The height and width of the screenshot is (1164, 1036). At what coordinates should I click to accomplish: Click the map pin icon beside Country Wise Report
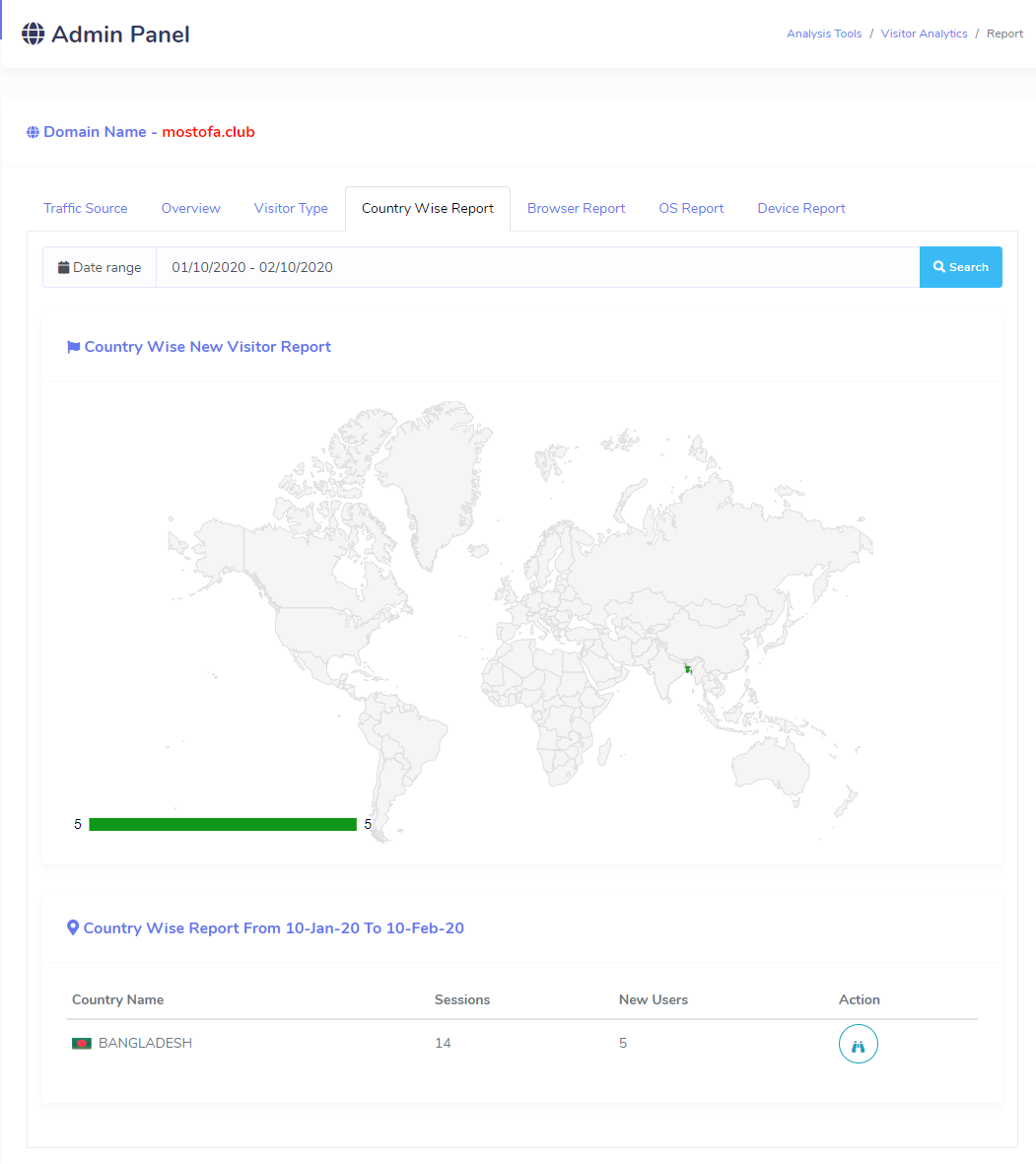tap(73, 927)
